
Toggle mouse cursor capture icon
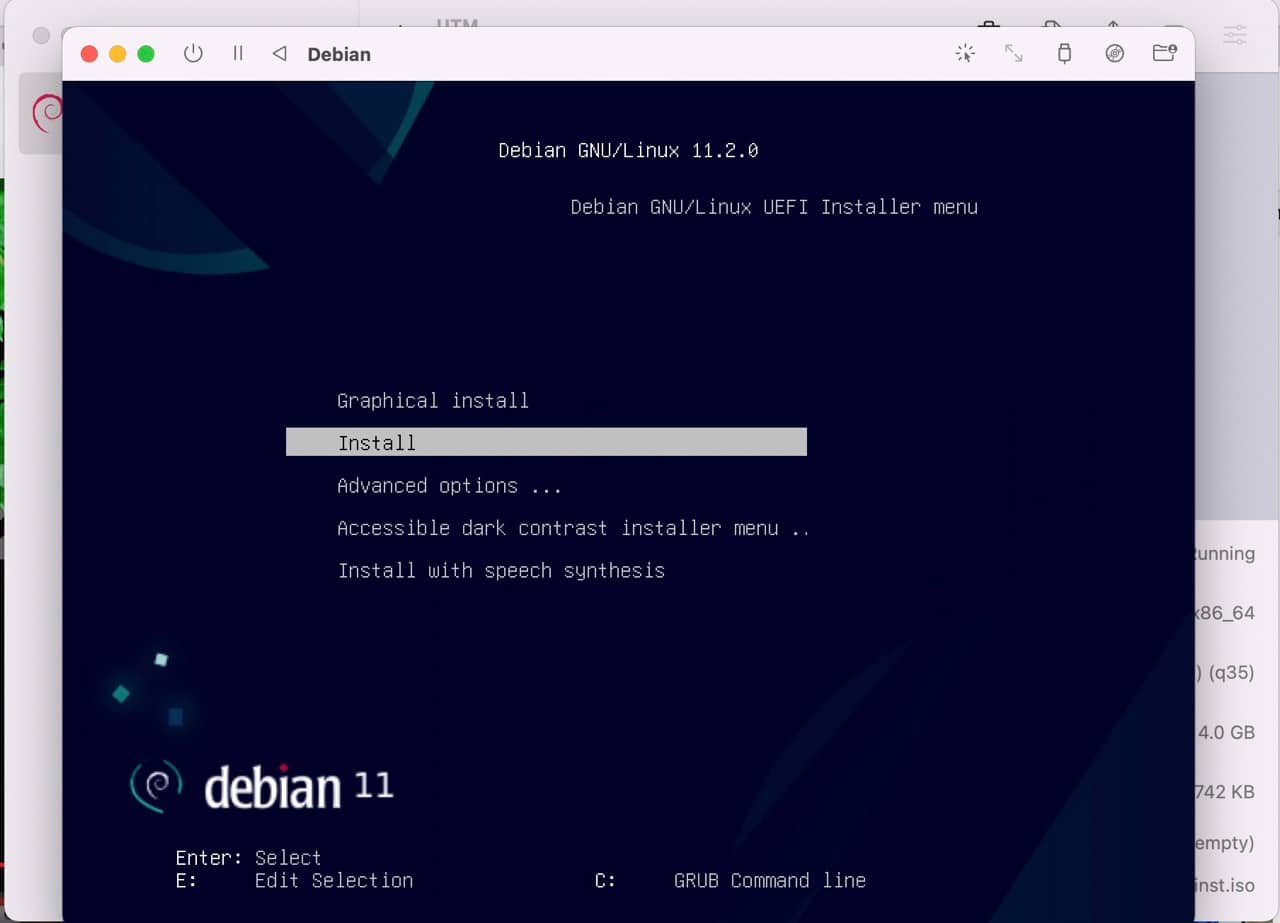coord(965,54)
